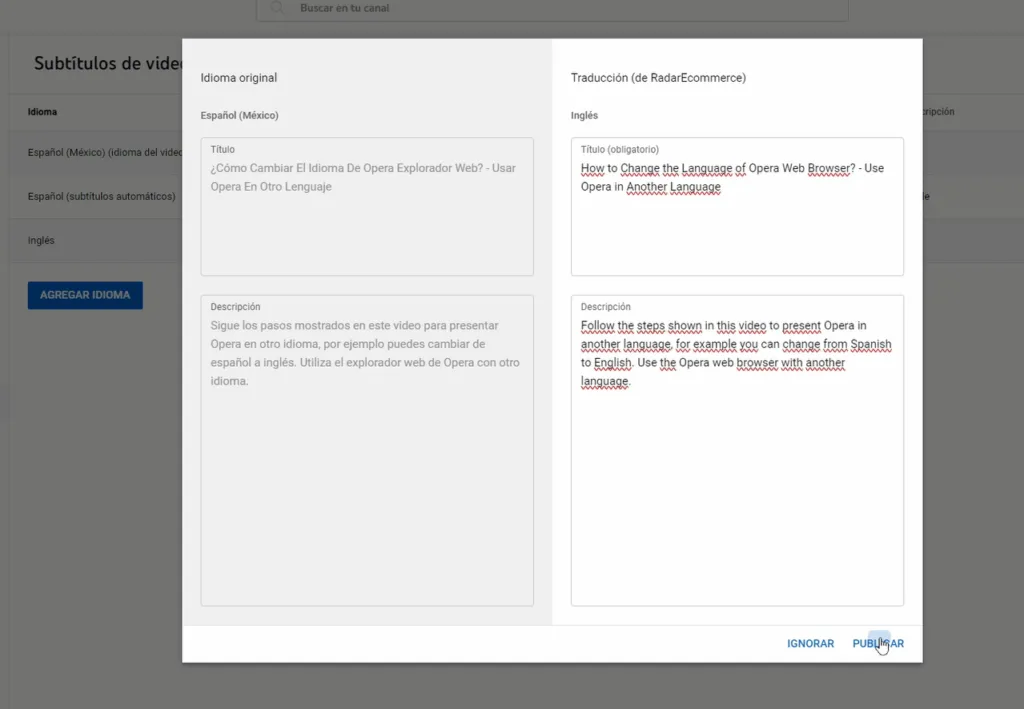Viewport: 1024px width, 709px height.
Task: Click the IGNORAR button
Action: (x=810, y=643)
